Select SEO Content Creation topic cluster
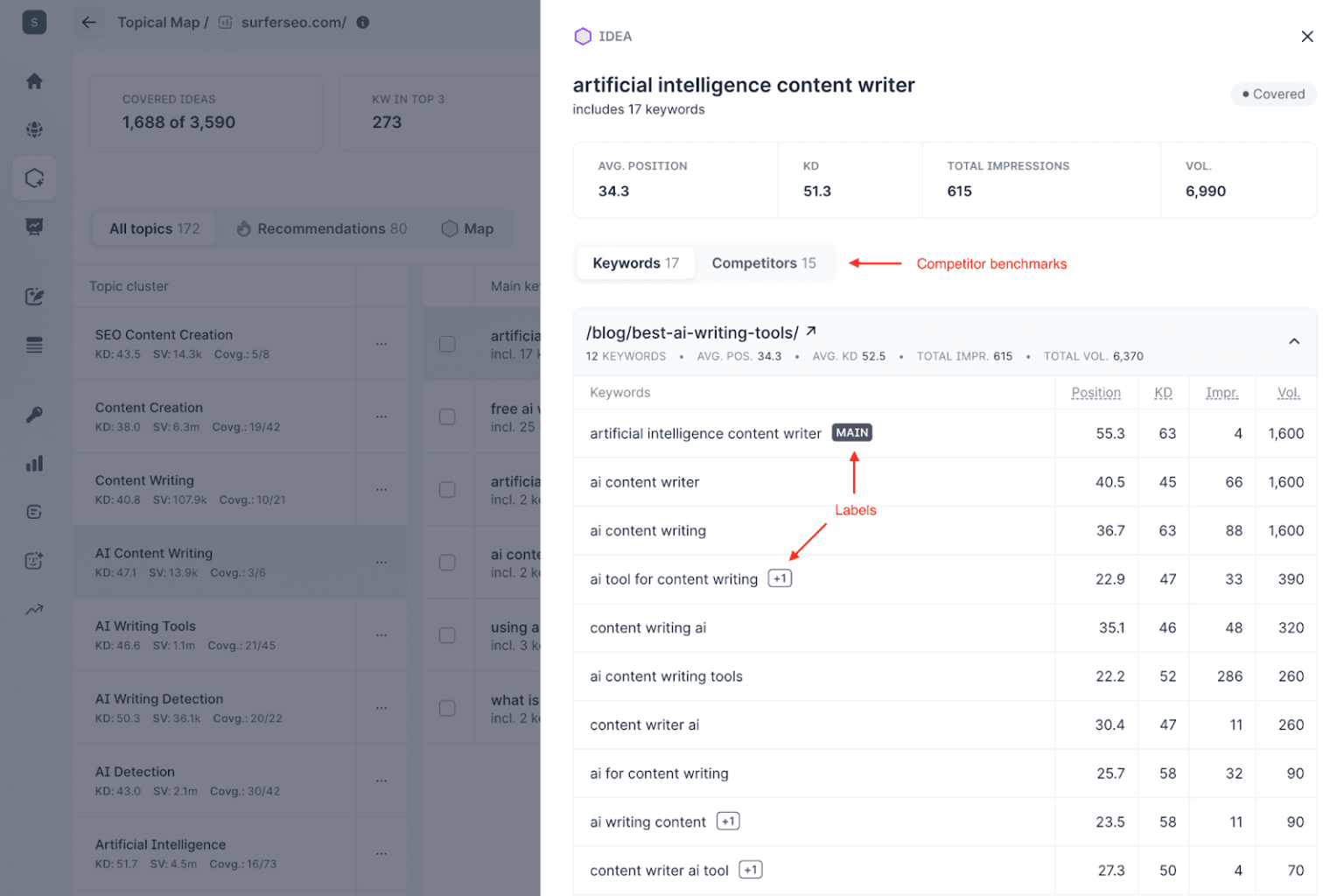Screen dimensions: 1344x896 click(241, 344)
